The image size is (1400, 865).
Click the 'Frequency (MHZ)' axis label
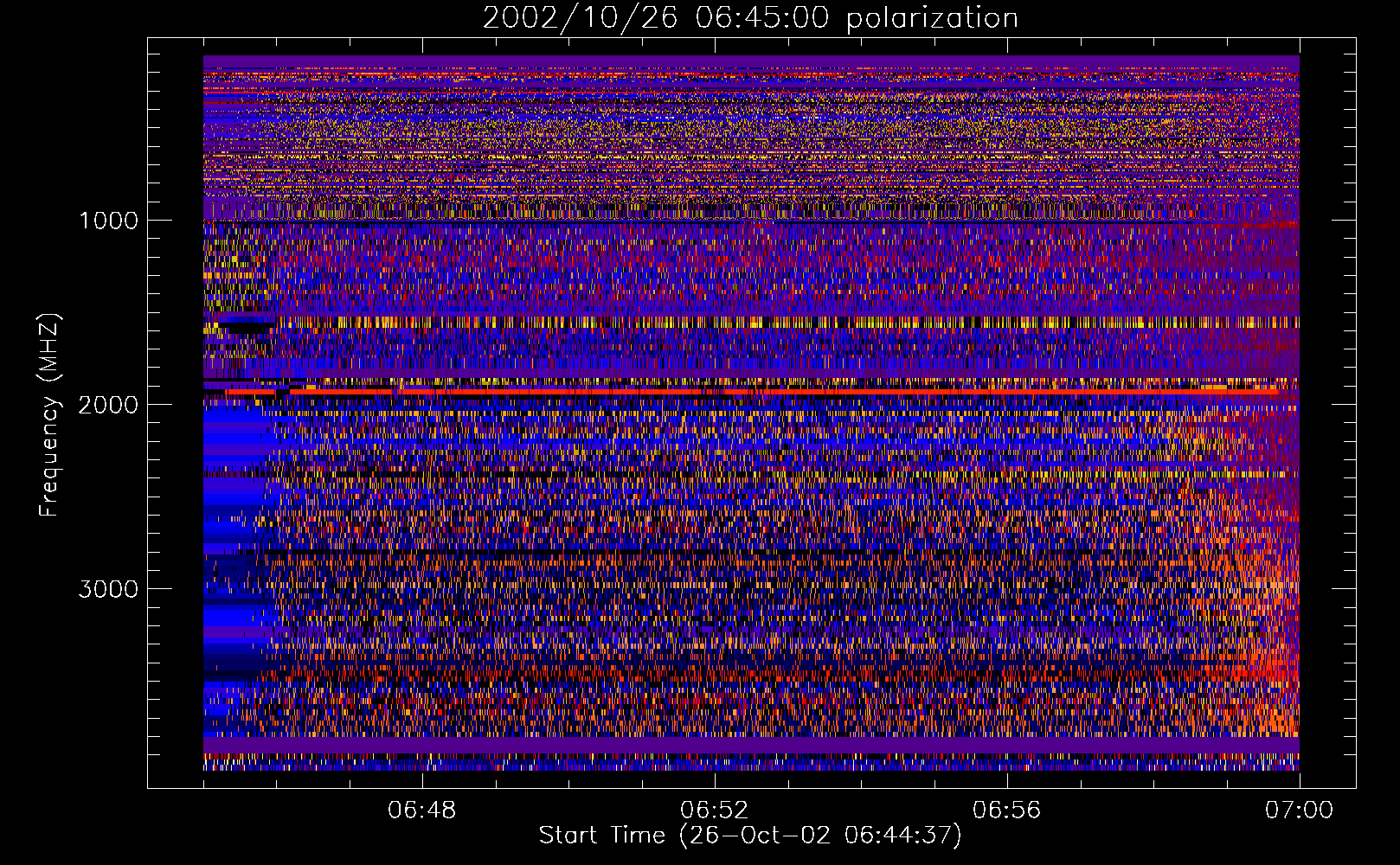49,415
